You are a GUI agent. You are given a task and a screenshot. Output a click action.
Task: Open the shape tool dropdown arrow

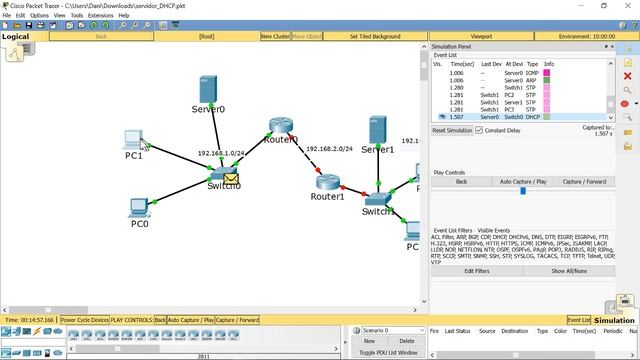click(x=636, y=104)
